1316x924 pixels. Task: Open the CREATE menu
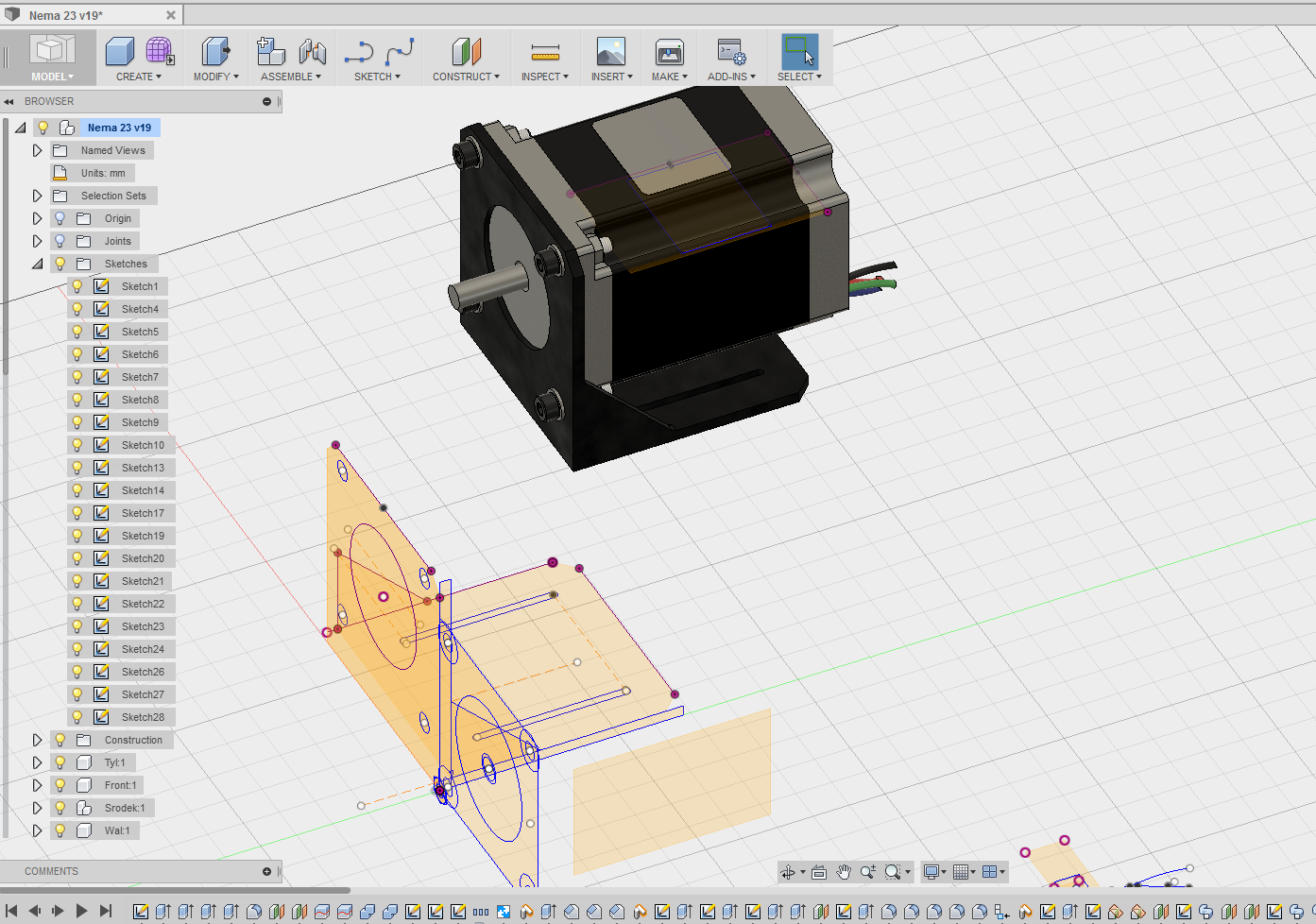139,77
